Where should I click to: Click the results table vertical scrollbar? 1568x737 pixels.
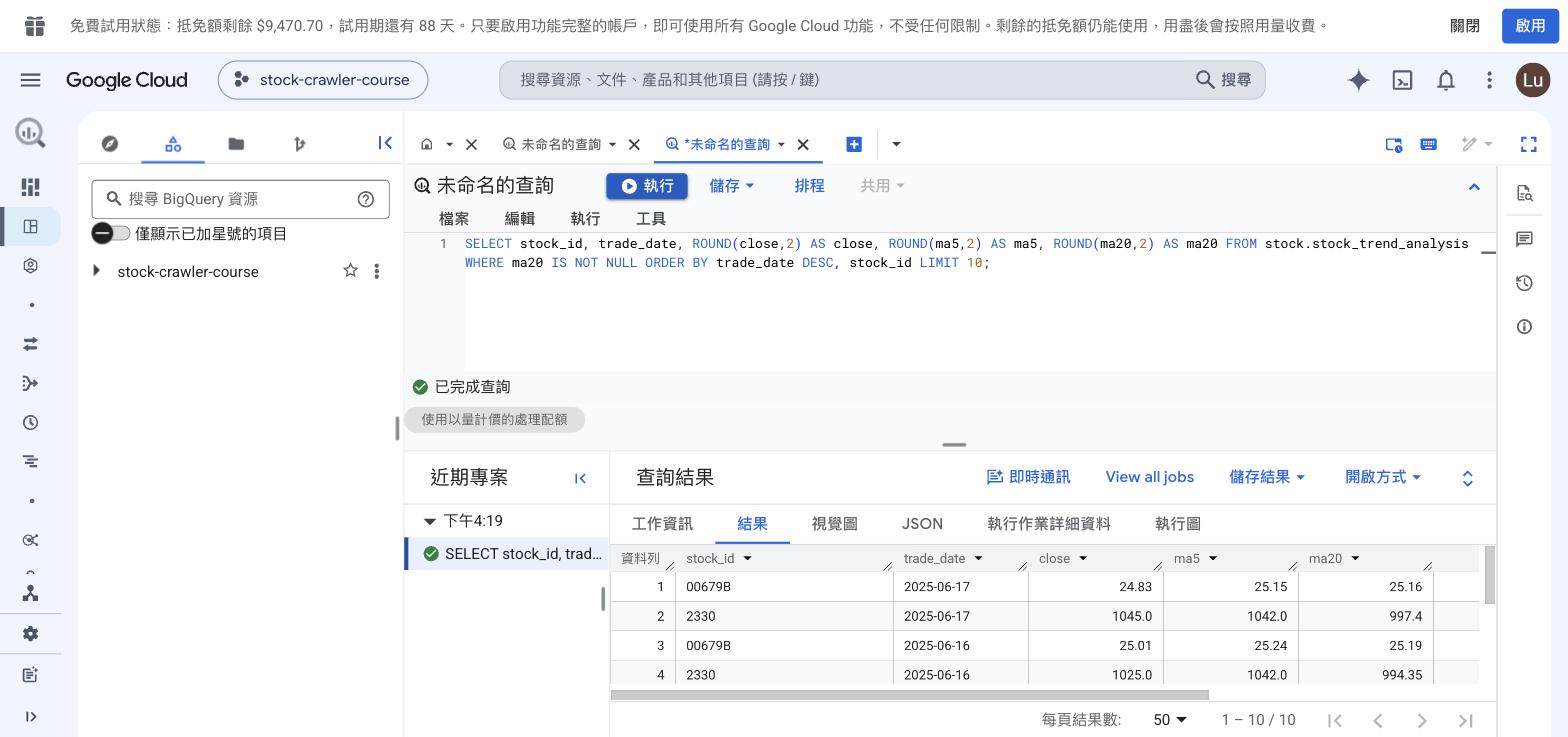1489,575
